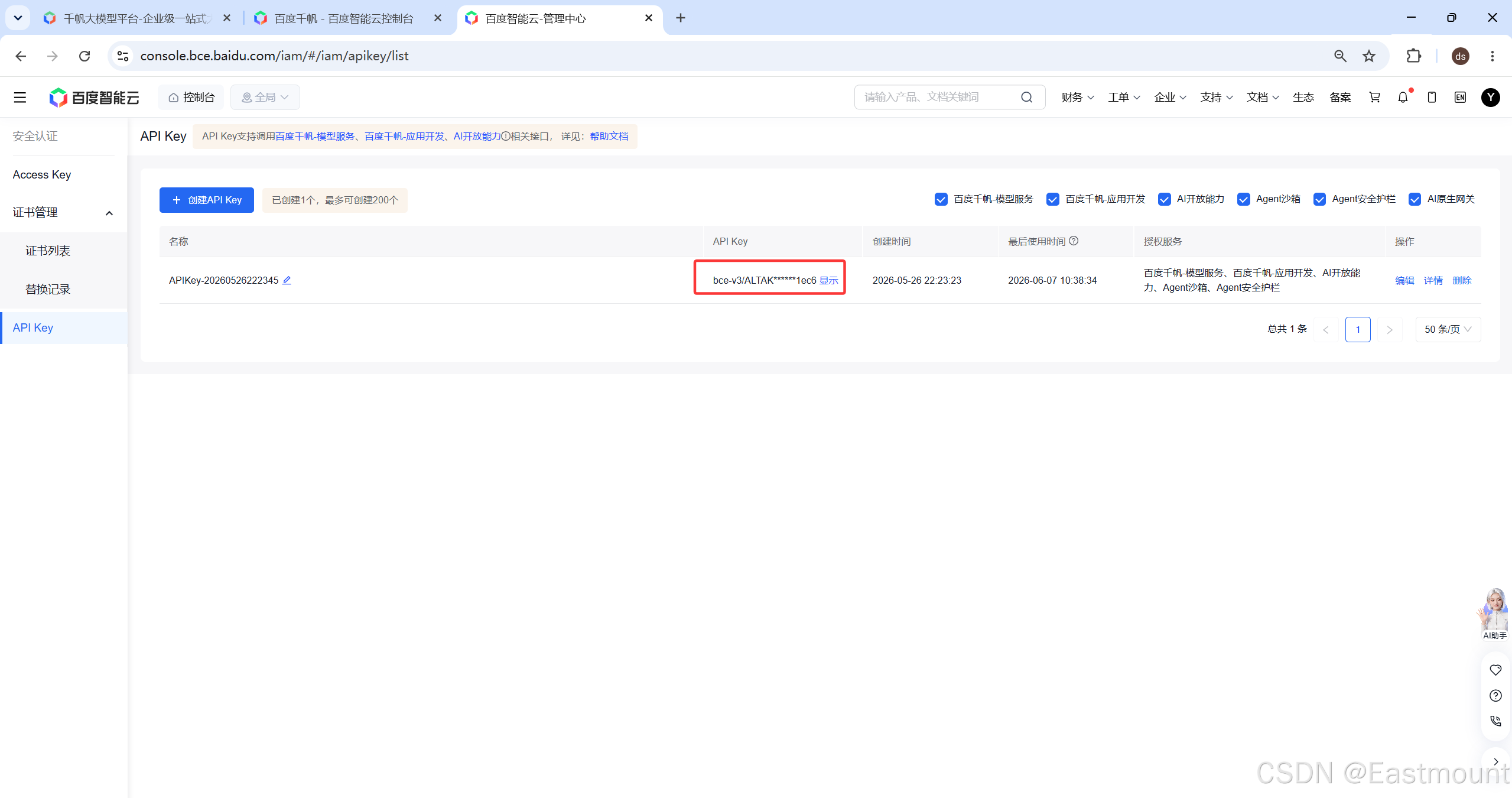View site information icon in address bar
Image resolution: width=1512 pixels, height=798 pixels.
[x=123, y=56]
